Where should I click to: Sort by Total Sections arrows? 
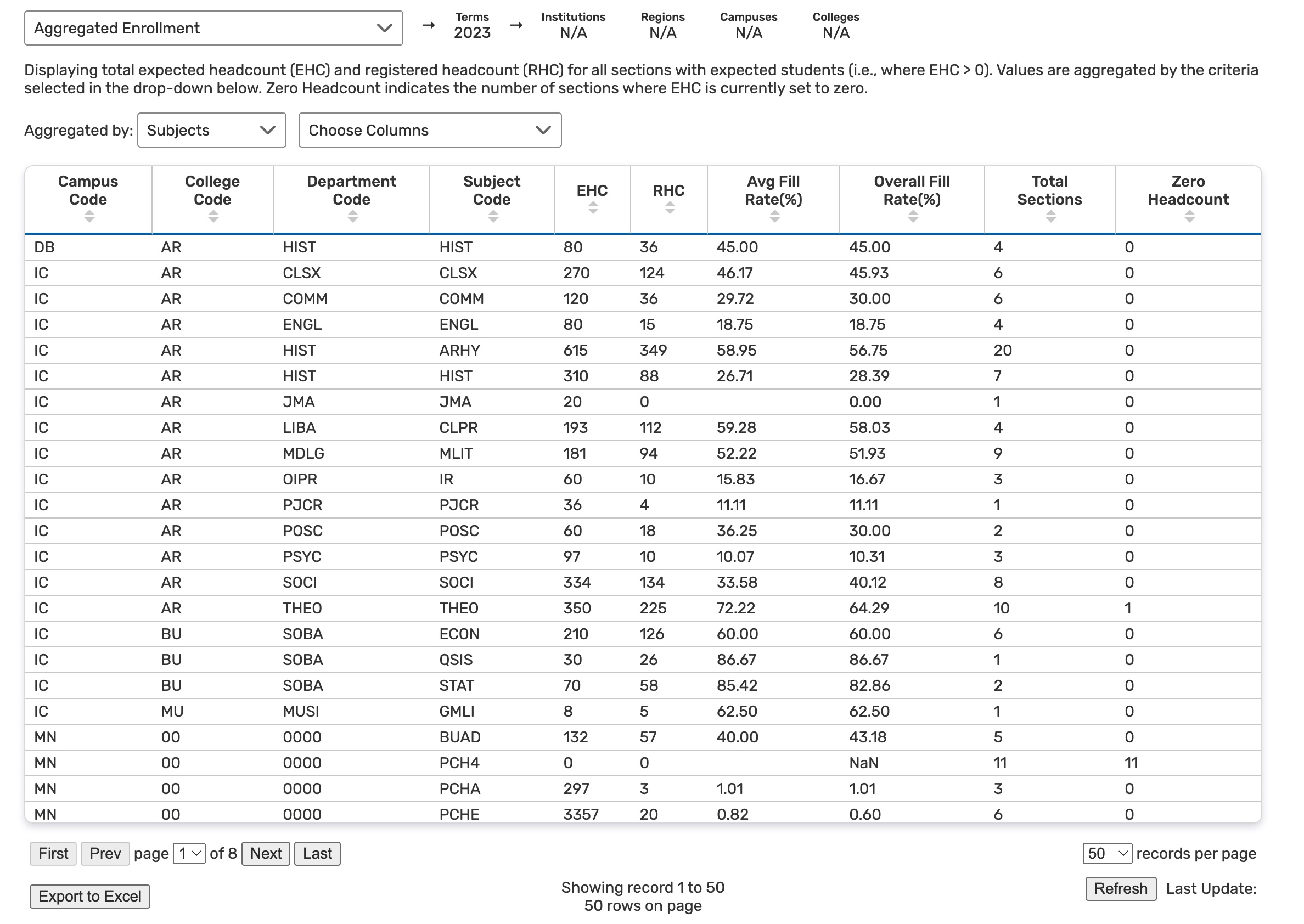pyautogui.click(x=1050, y=216)
